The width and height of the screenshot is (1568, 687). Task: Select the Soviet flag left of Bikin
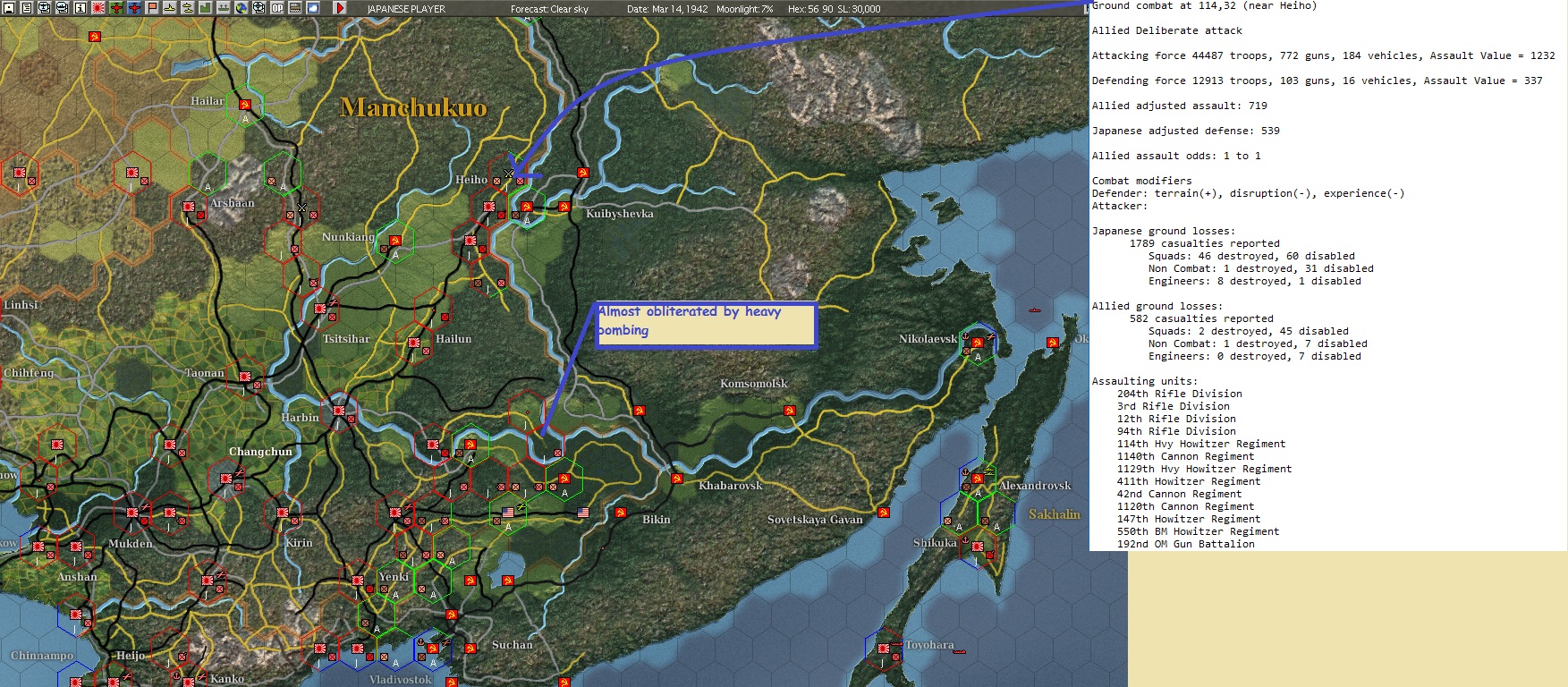620,513
